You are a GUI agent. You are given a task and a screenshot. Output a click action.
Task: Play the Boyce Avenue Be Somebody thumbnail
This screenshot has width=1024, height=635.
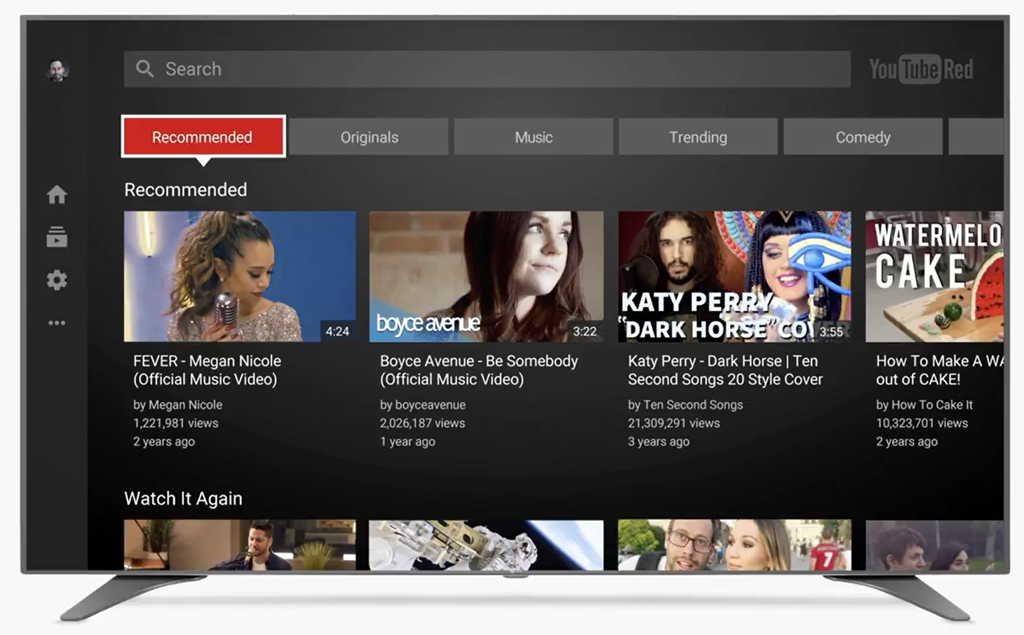click(486, 276)
